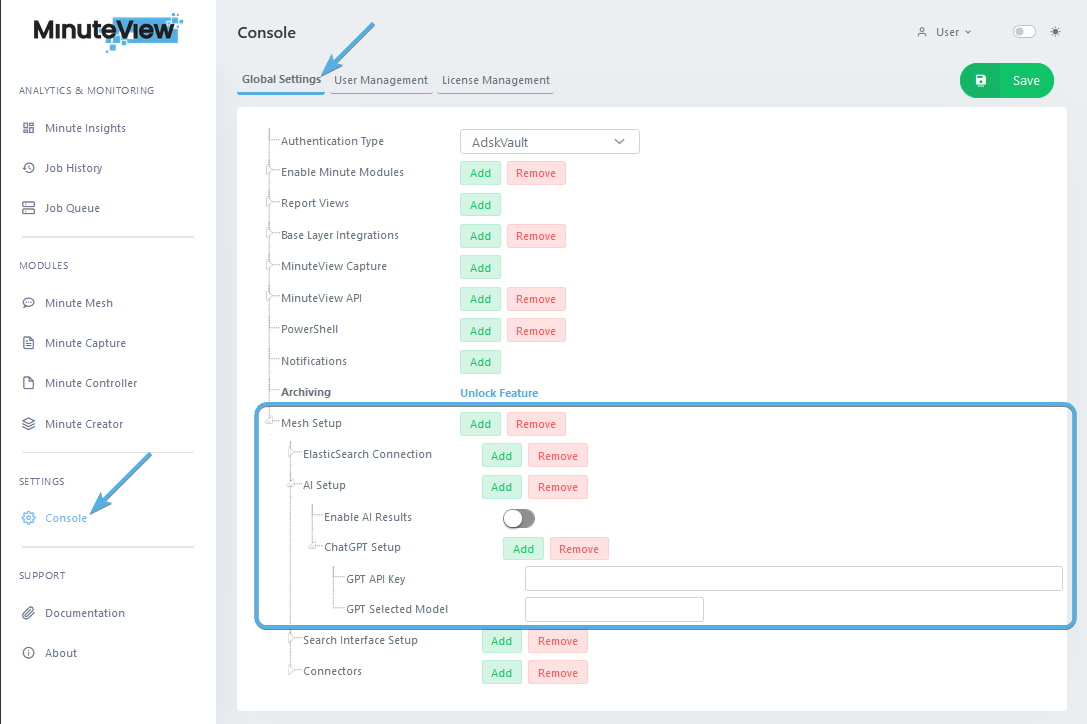Click the Job Queue icon in sidebar

tap(29, 208)
